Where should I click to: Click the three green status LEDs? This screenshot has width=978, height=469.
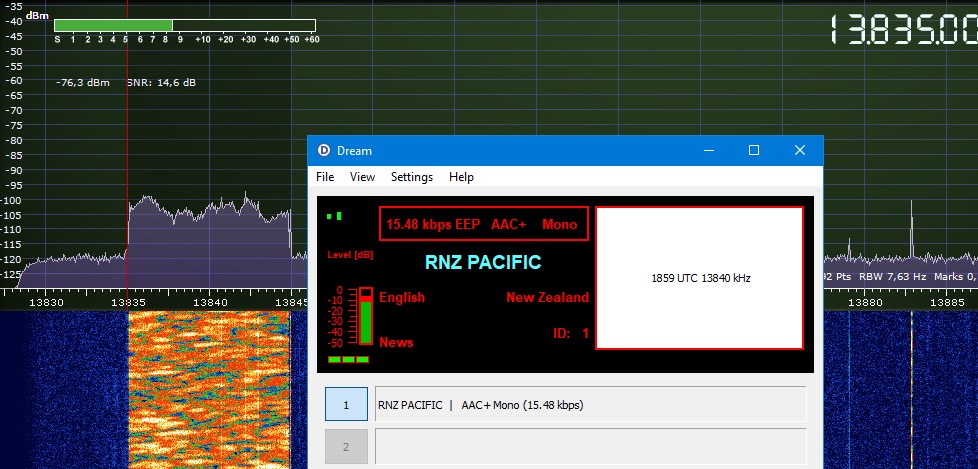(x=348, y=359)
